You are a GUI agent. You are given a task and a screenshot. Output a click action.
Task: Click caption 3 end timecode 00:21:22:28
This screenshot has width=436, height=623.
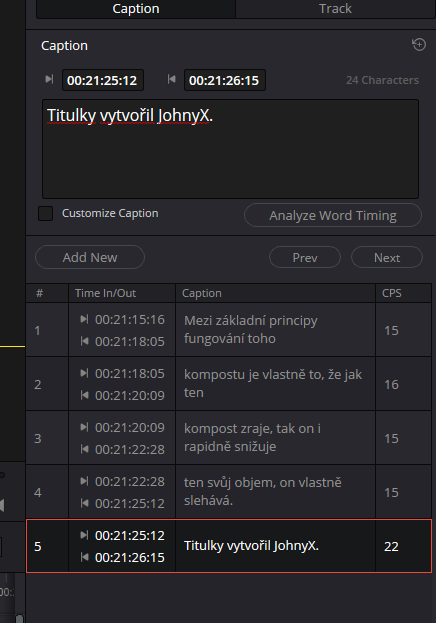click(x=130, y=449)
